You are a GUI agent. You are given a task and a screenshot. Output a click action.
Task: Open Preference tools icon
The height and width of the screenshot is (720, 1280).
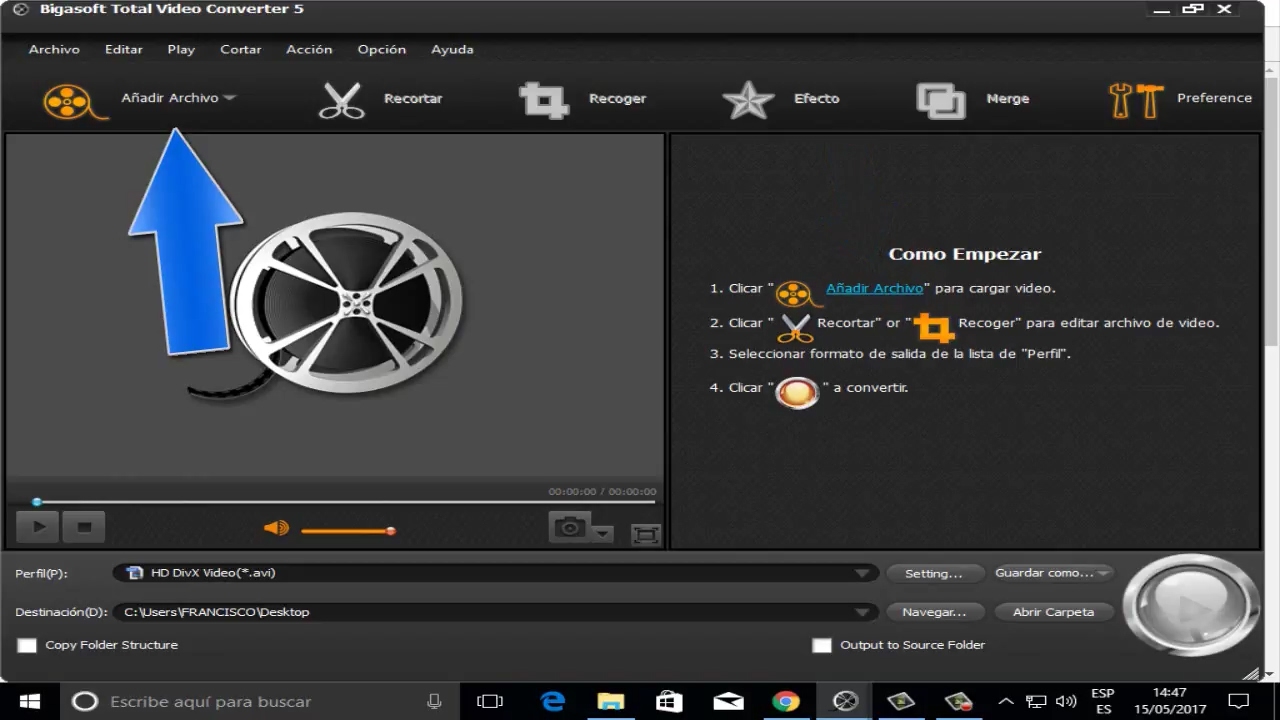click(x=1136, y=100)
